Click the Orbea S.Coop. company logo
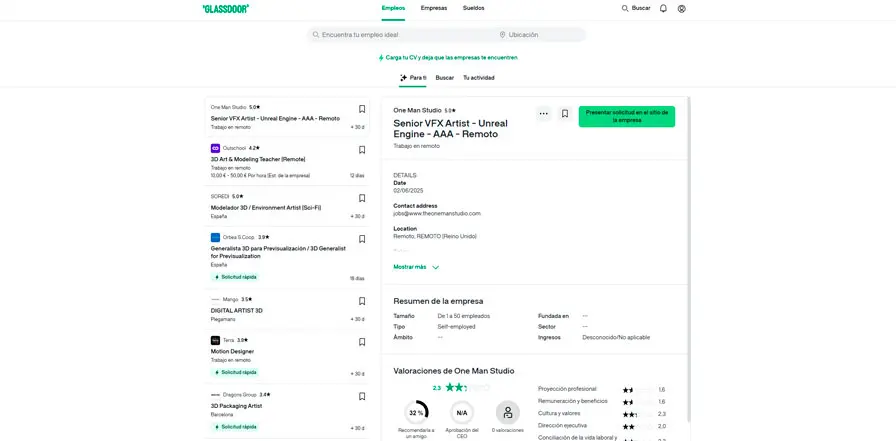 tap(215, 237)
